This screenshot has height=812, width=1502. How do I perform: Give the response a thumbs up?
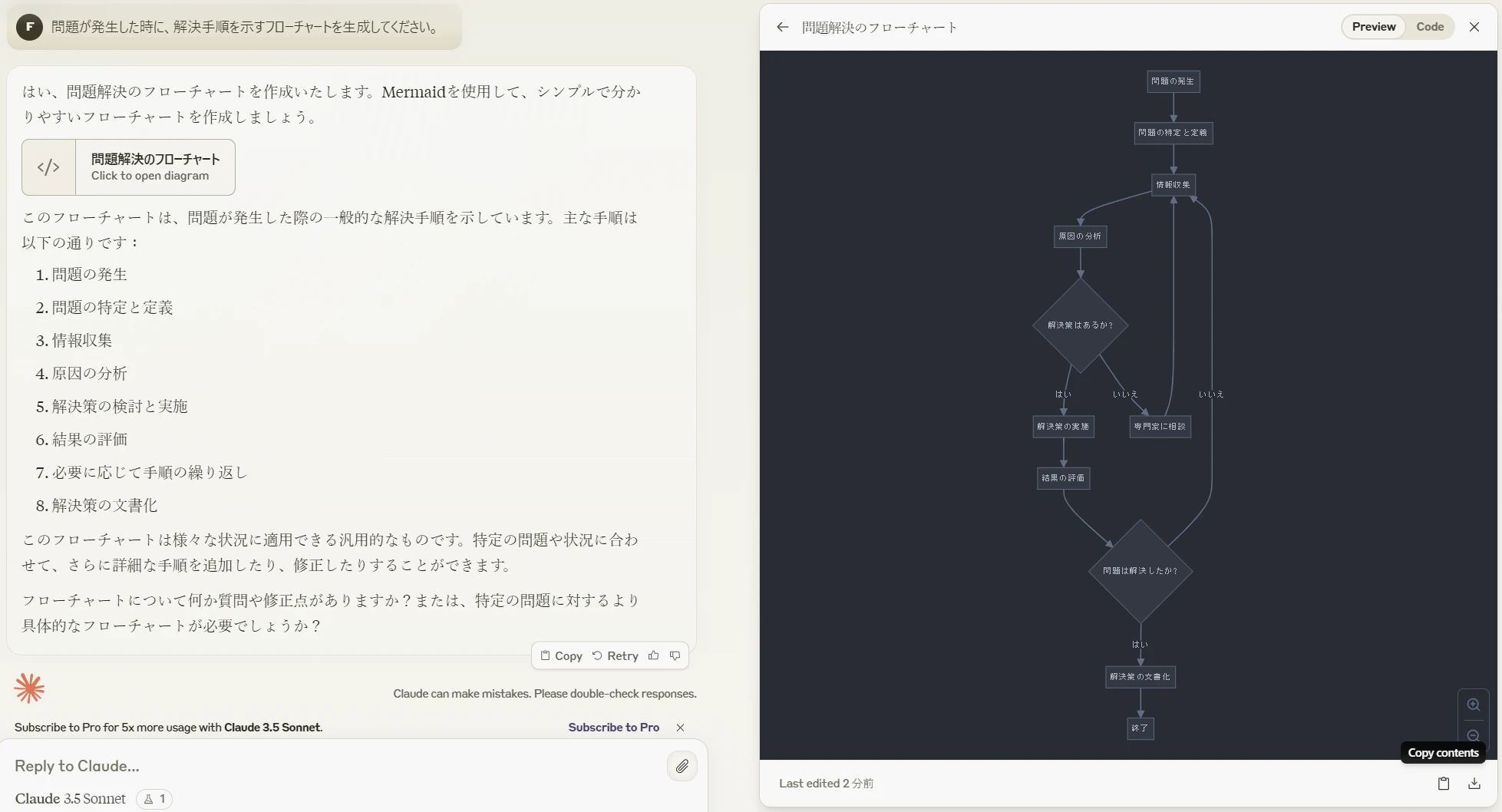pos(653,655)
